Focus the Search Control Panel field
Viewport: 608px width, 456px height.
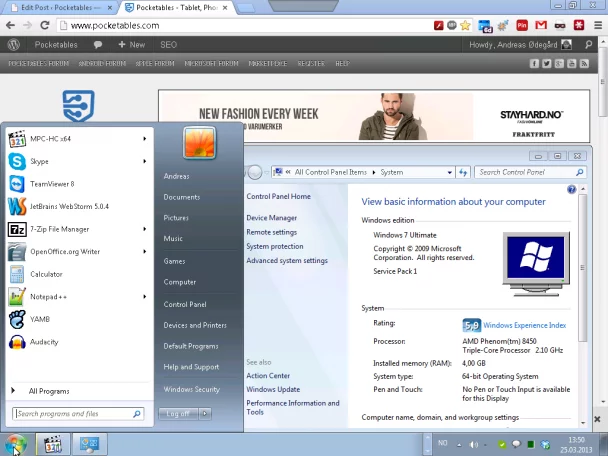coord(530,173)
